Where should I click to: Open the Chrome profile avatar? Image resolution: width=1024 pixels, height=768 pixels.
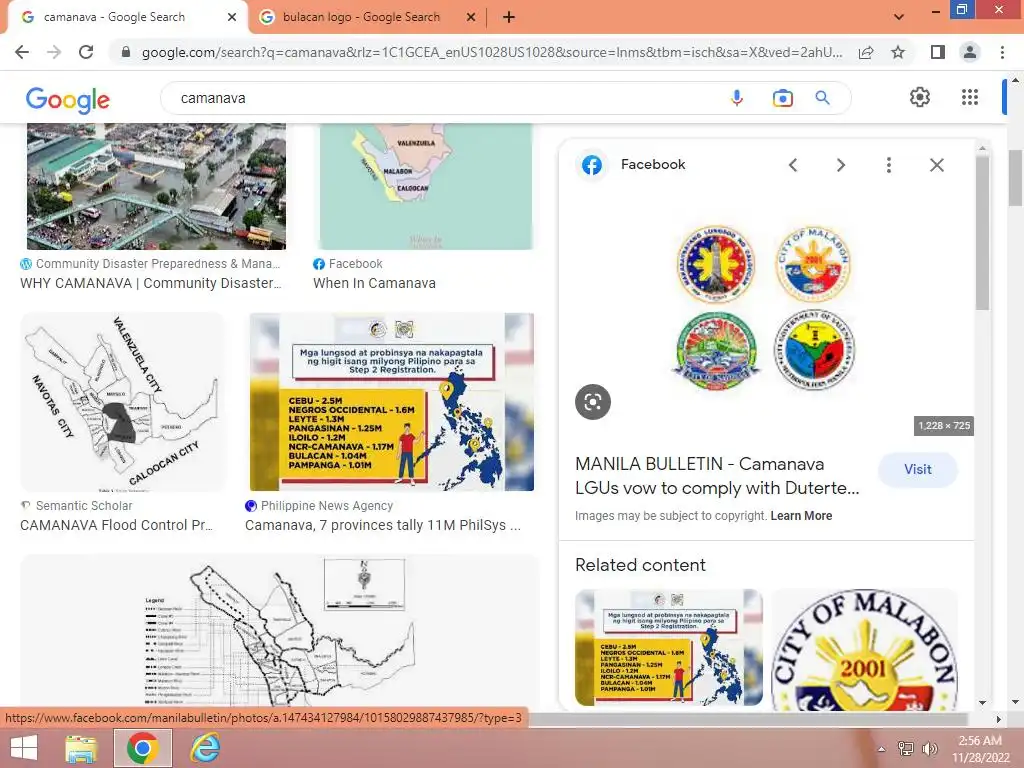coord(970,52)
